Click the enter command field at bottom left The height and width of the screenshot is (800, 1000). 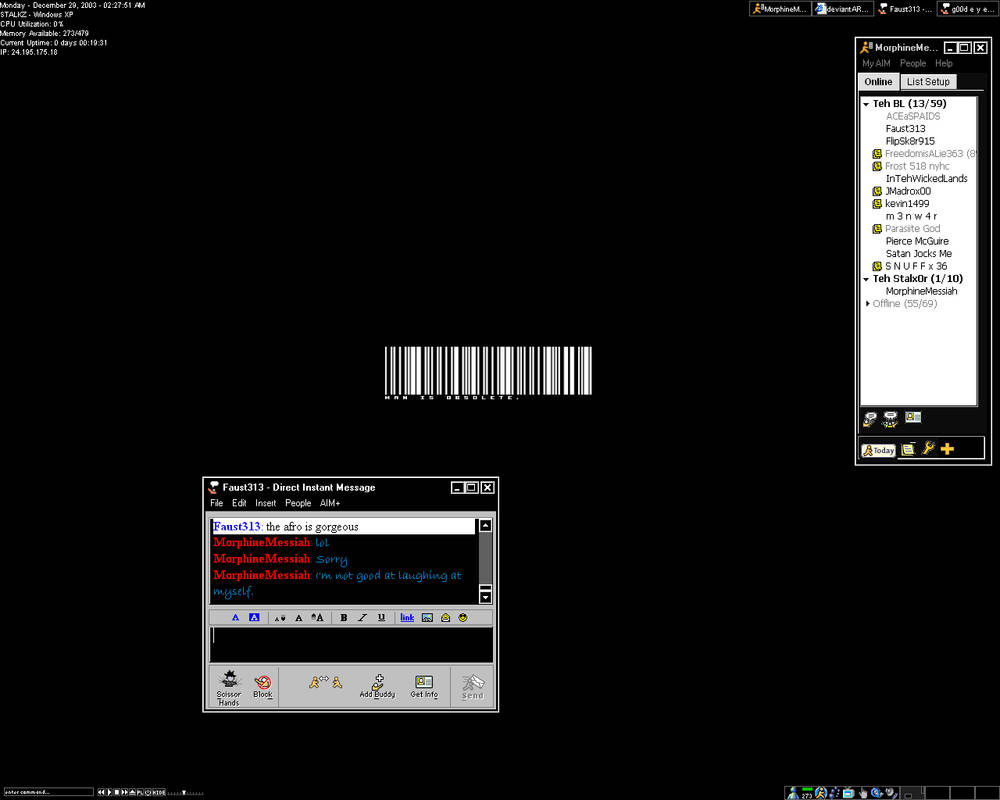point(48,792)
